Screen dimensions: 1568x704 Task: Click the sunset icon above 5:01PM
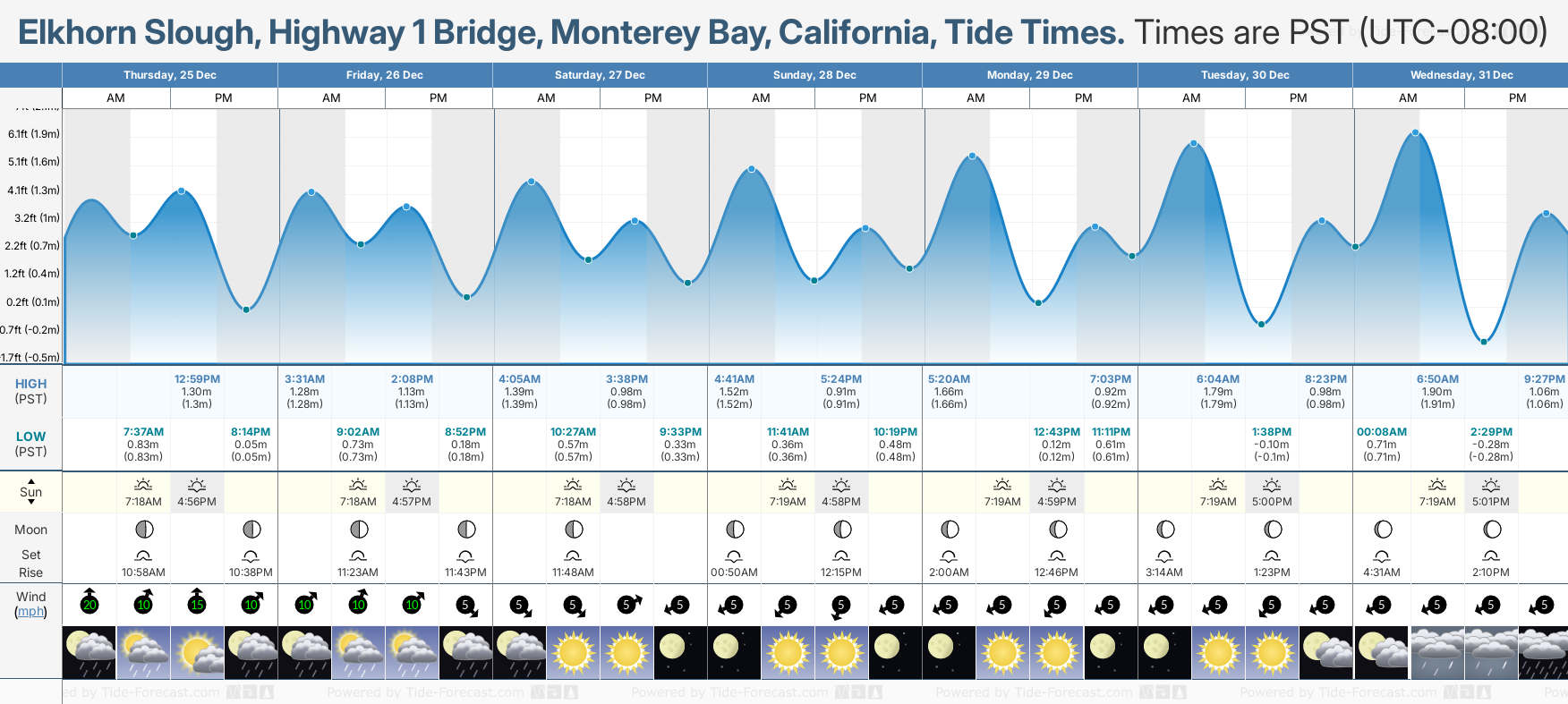pyautogui.click(x=1491, y=485)
